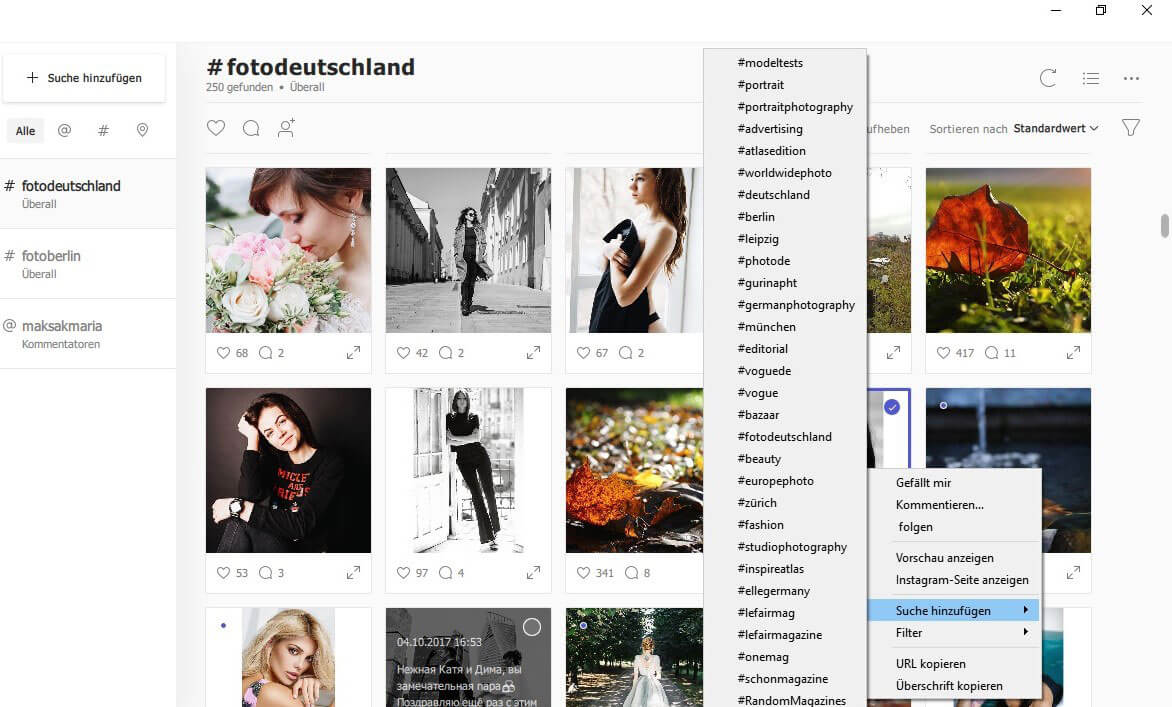1172x707 pixels.
Task: Click the filter funnel icon
Action: point(1131,128)
